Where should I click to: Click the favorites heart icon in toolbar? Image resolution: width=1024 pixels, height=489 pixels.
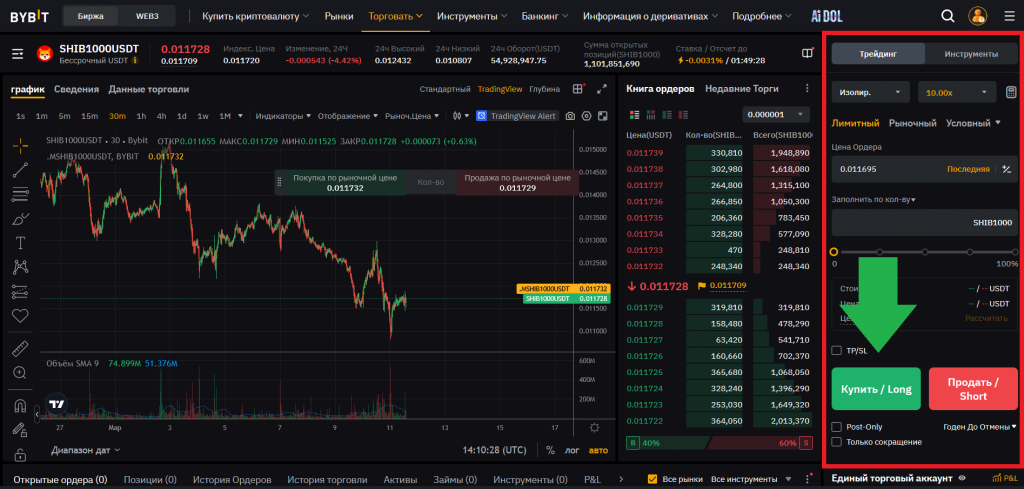pos(20,315)
